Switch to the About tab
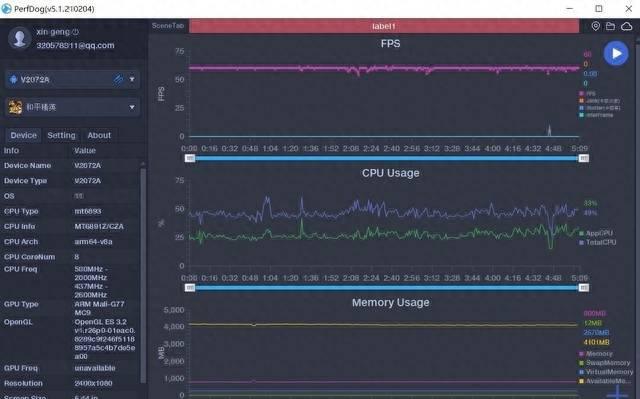Image resolution: width=640 pixels, height=399 pixels. (x=99, y=135)
